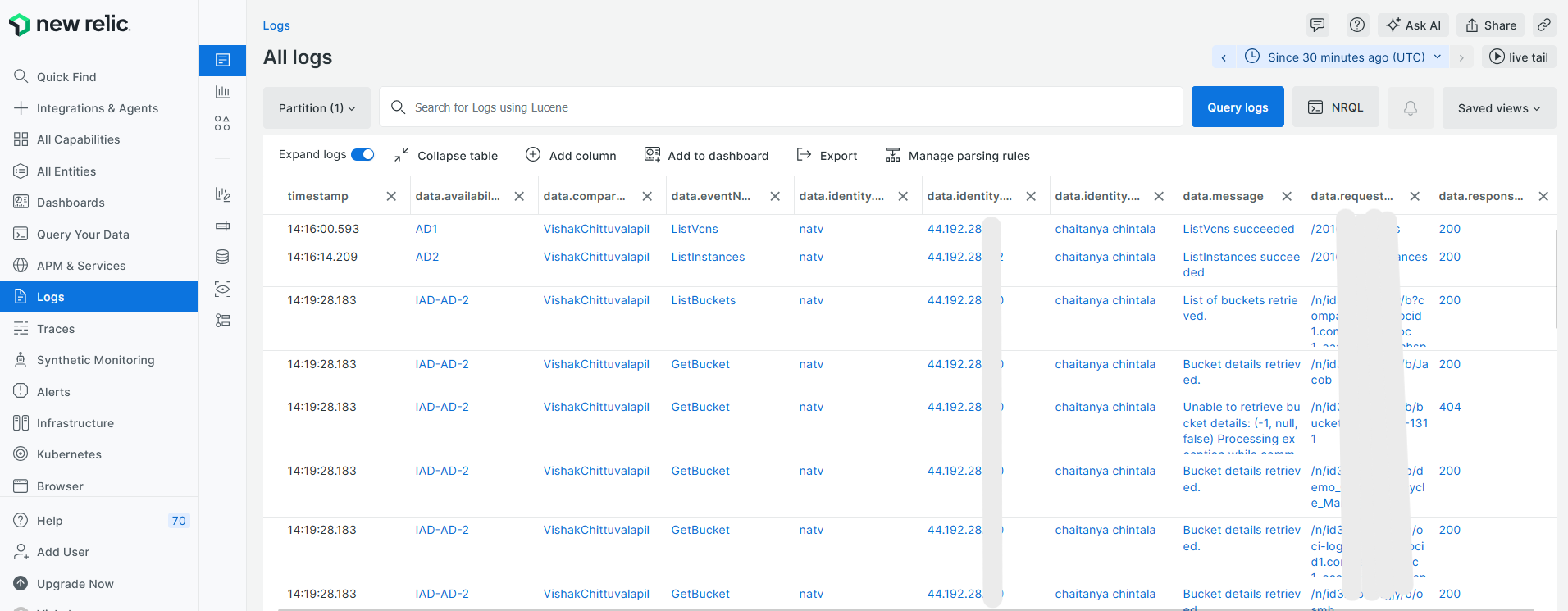Open the alert bell icon next to NRQL
The height and width of the screenshot is (611, 1568).
(x=1411, y=107)
